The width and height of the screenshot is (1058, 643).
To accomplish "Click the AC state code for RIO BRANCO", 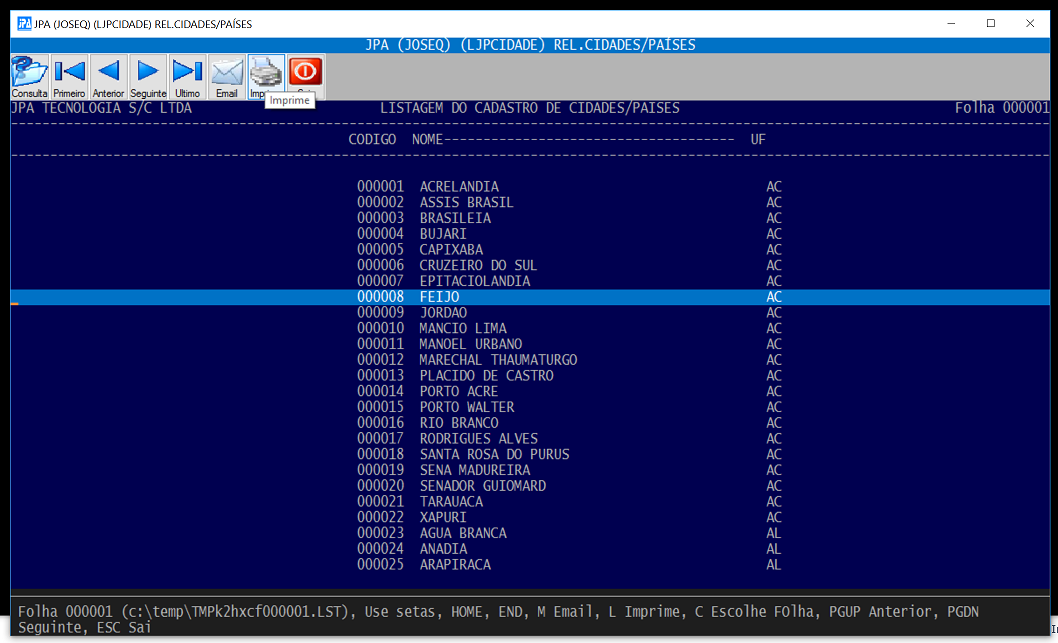I will [x=773, y=422].
